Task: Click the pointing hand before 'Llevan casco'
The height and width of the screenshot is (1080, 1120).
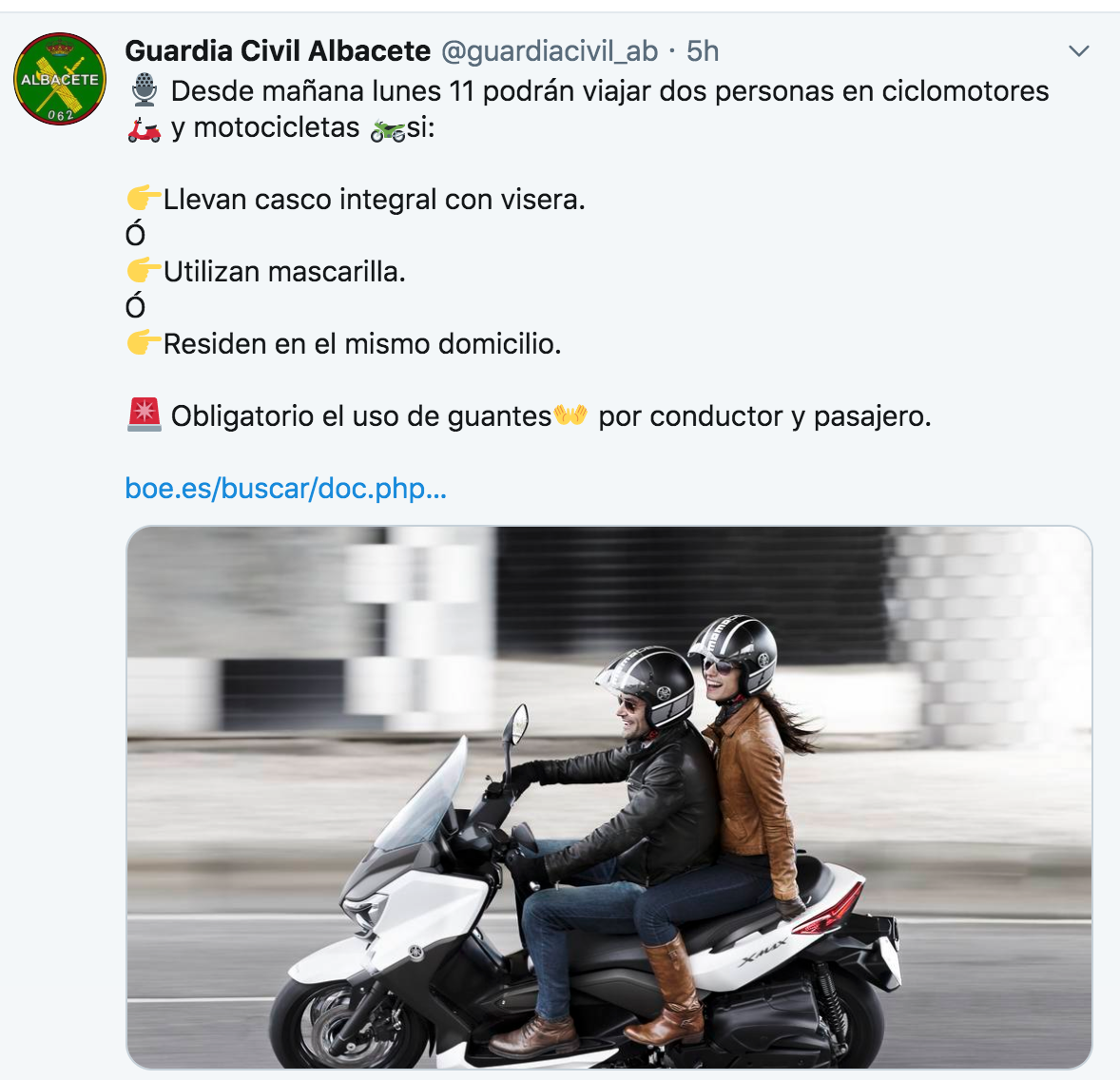Action: [x=144, y=198]
